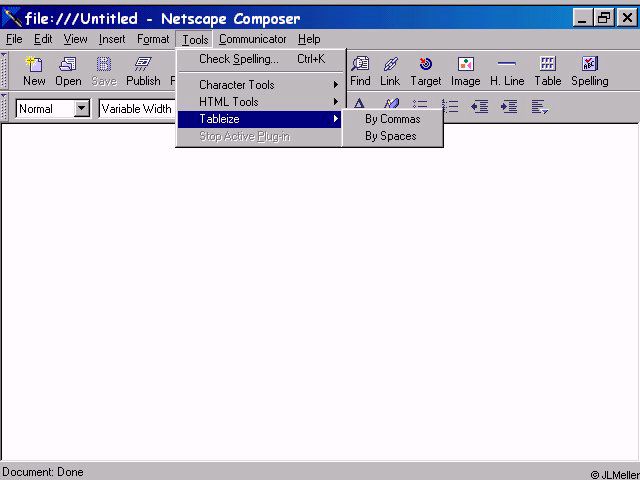Click the numbered list formatting icon
Image resolution: width=640 pixels, height=480 pixels.
[x=450, y=106]
